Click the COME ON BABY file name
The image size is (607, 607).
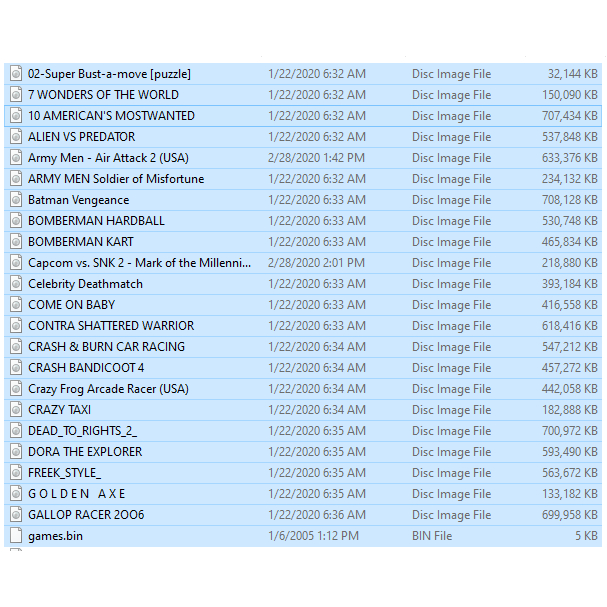pyautogui.click(x=71, y=305)
